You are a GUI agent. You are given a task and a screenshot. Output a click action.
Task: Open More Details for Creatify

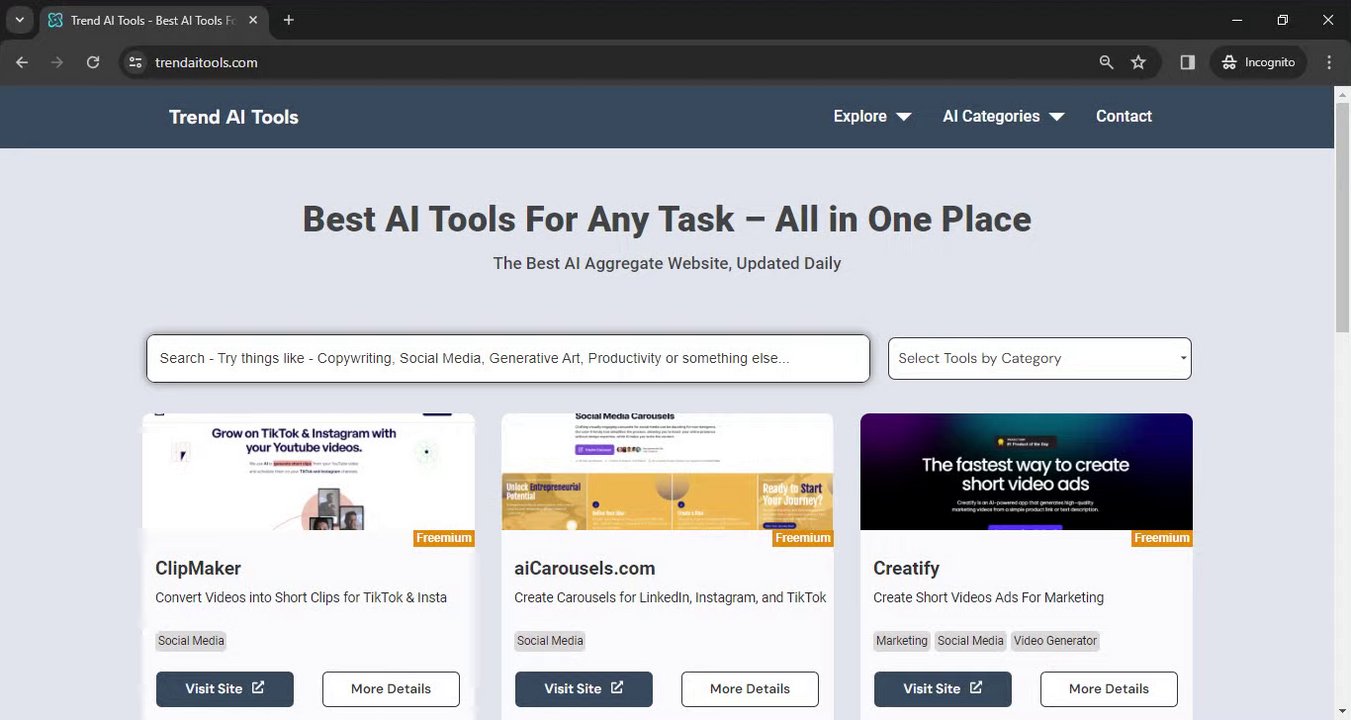1109,689
